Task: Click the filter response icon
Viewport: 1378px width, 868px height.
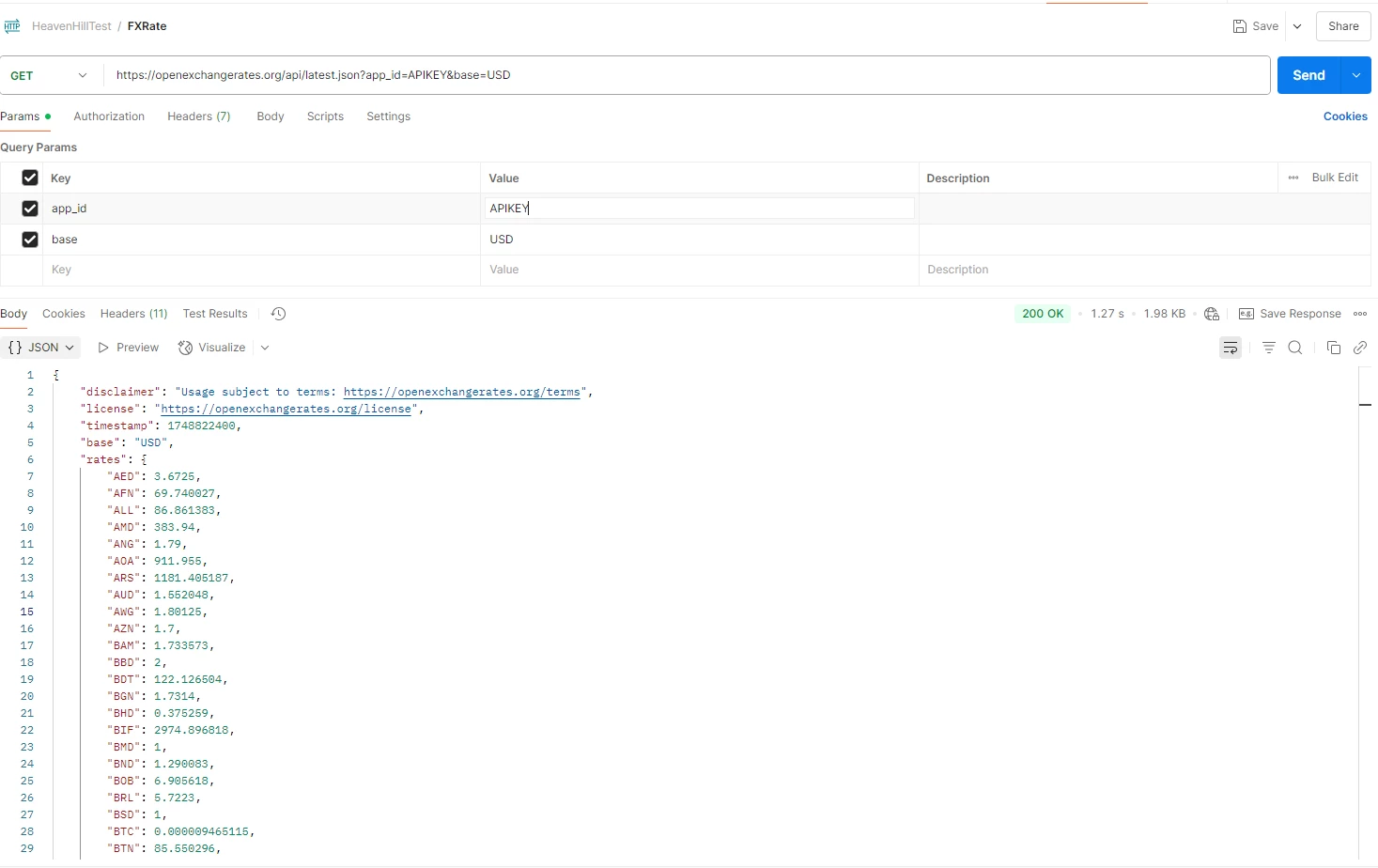Action: tap(1269, 348)
